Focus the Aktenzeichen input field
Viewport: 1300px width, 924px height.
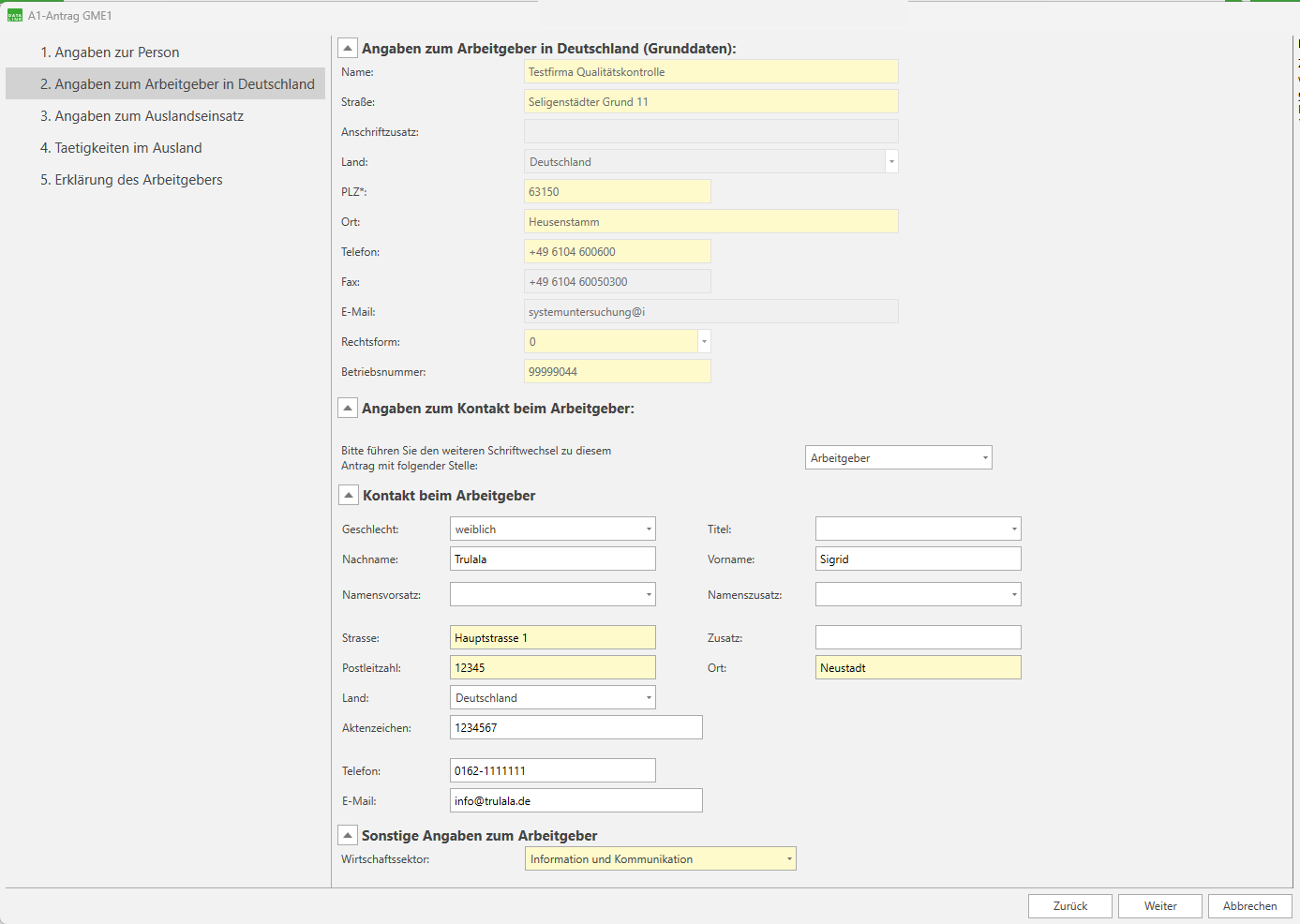click(x=575, y=728)
